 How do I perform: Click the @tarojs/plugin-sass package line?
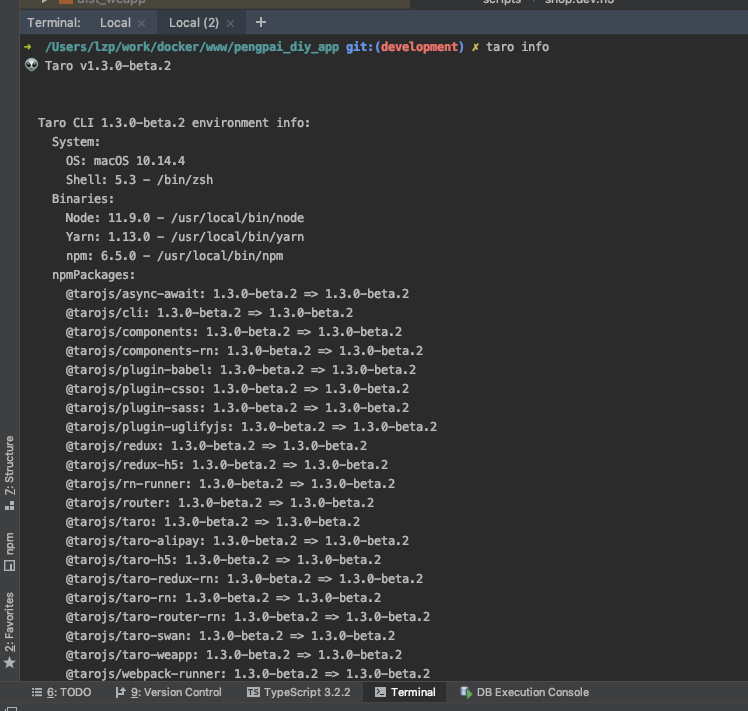[237, 408]
